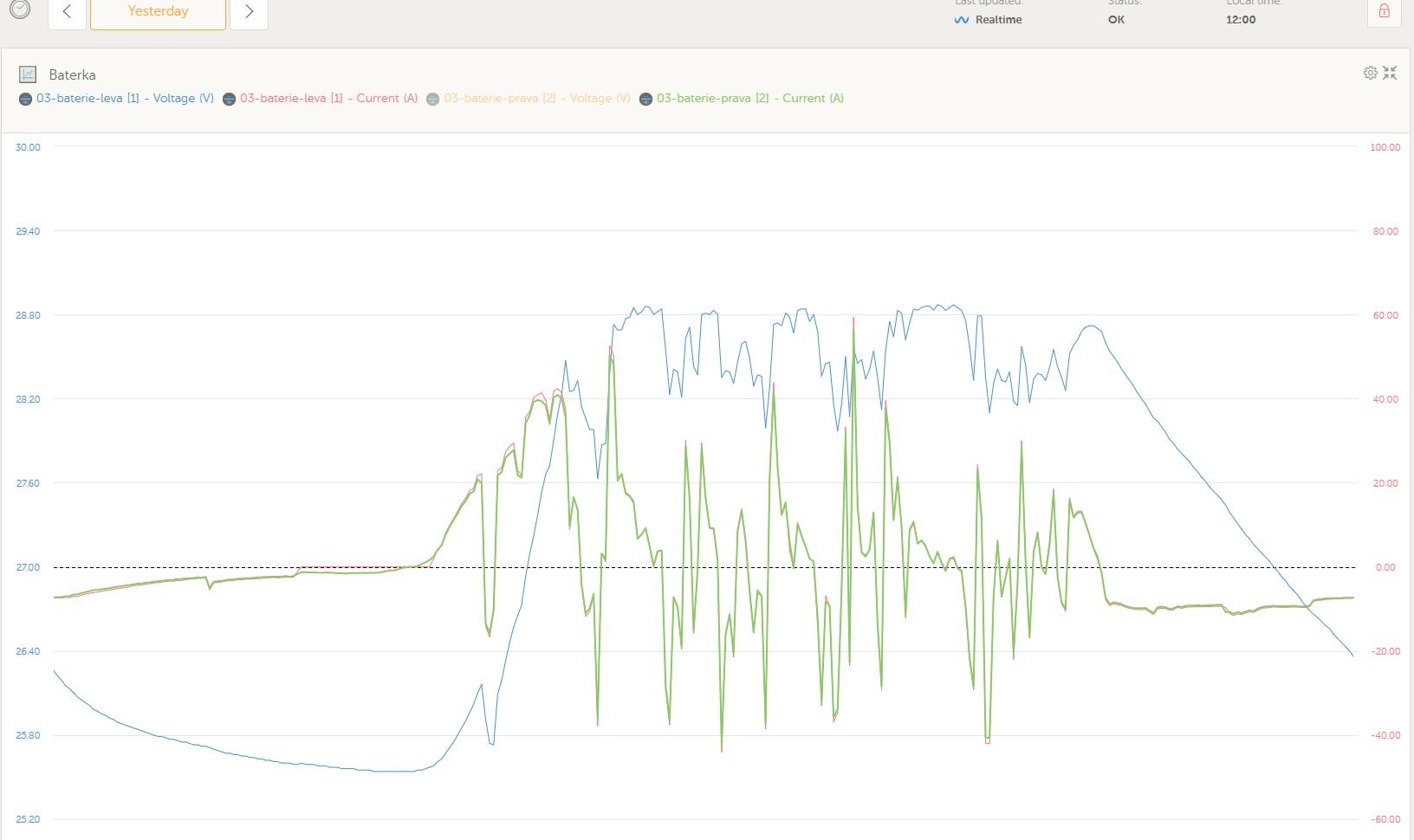Click the 0.00 current axis label

click(x=1385, y=567)
